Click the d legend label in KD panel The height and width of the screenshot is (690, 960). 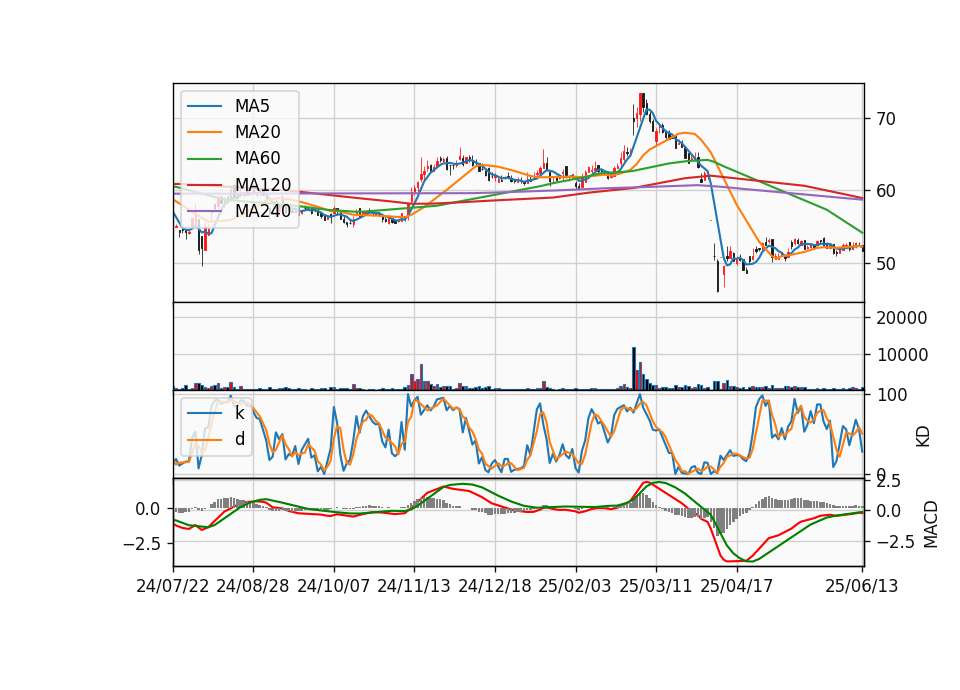pyautogui.click(x=240, y=439)
